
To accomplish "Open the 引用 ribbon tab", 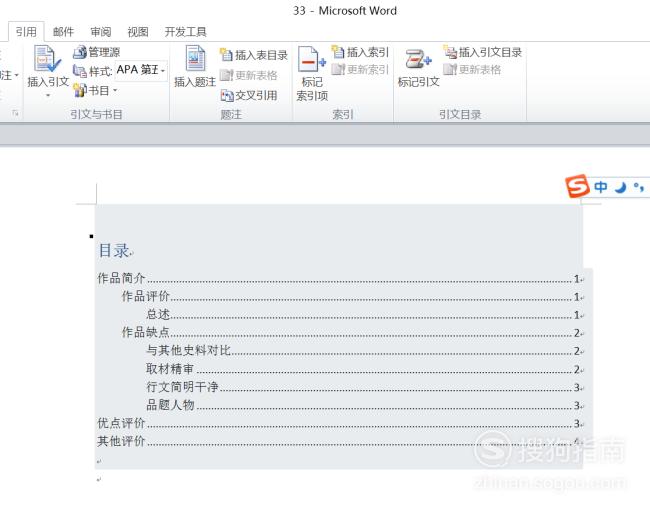I will tap(26, 32).
